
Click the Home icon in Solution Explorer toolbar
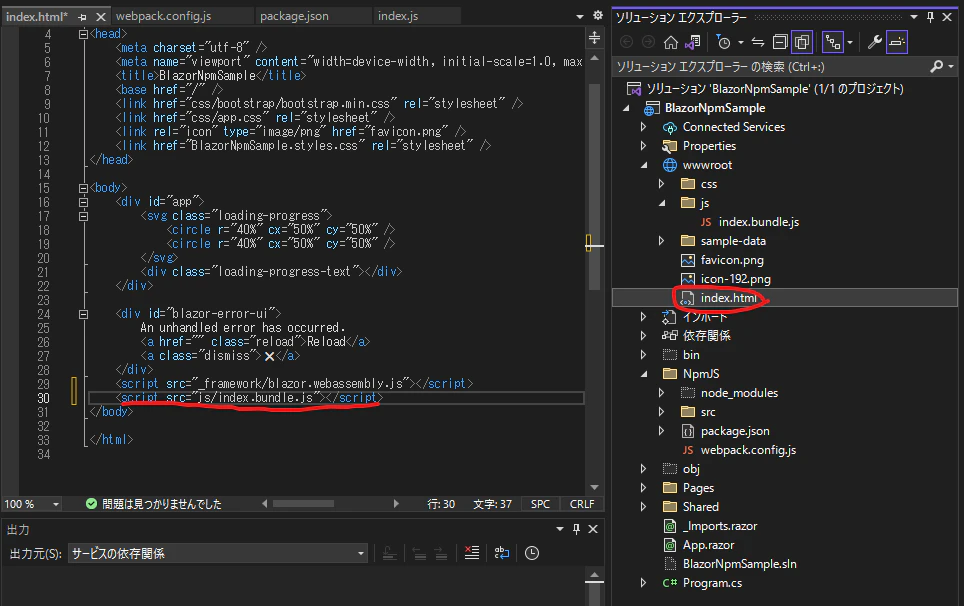671,42
